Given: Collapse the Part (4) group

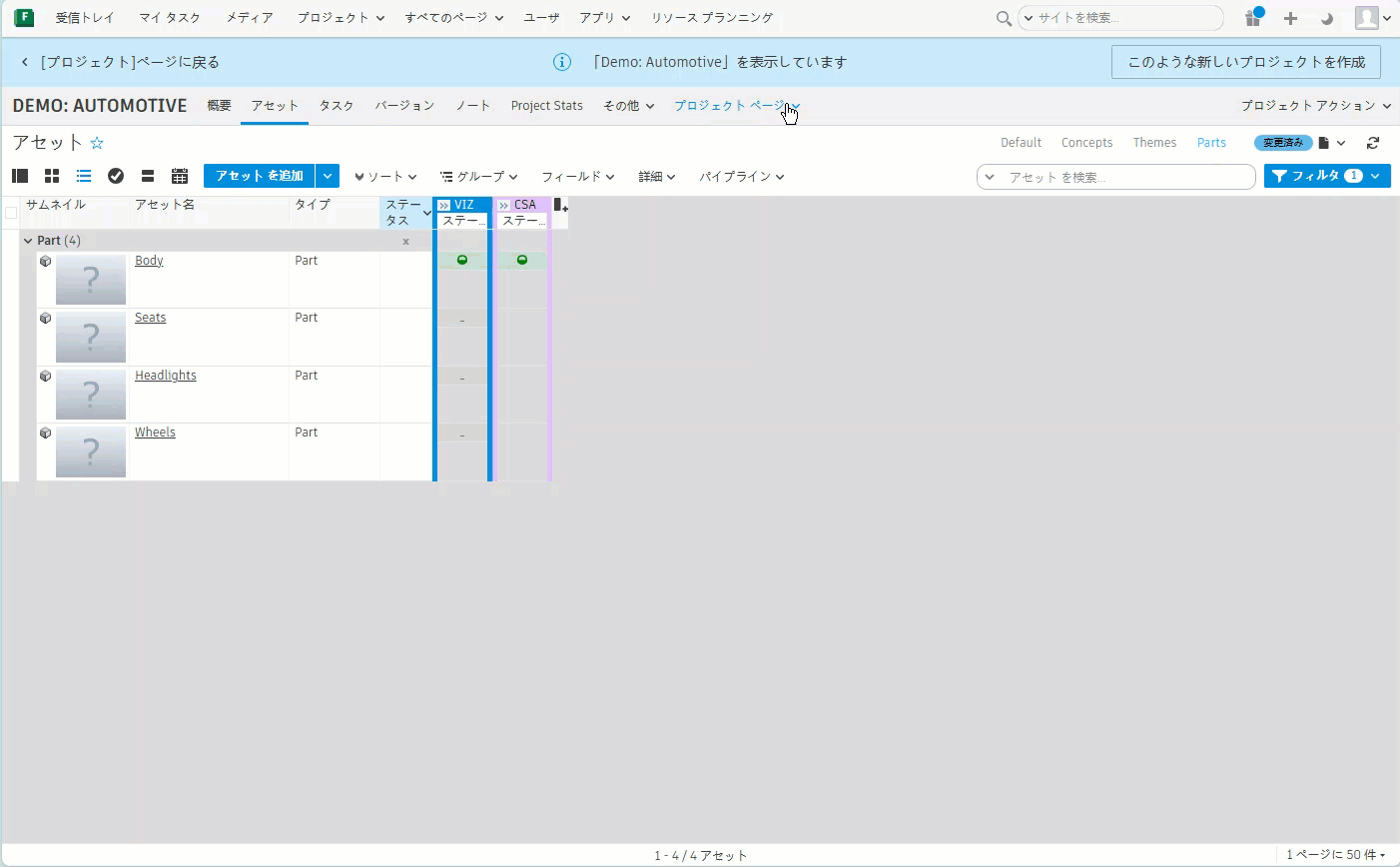Looking at the screenshot, I should pyautogui.click(x=28, y=241).
